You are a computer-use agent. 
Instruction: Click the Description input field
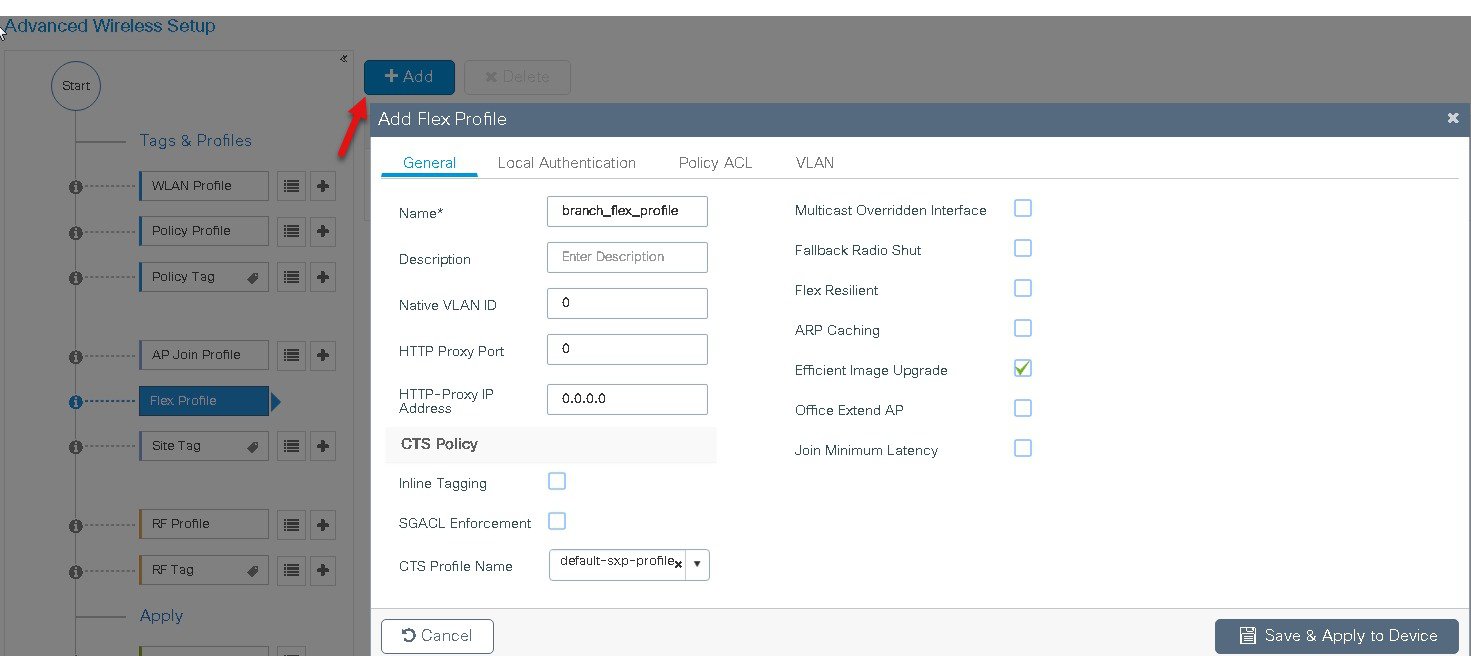[627, 257]
